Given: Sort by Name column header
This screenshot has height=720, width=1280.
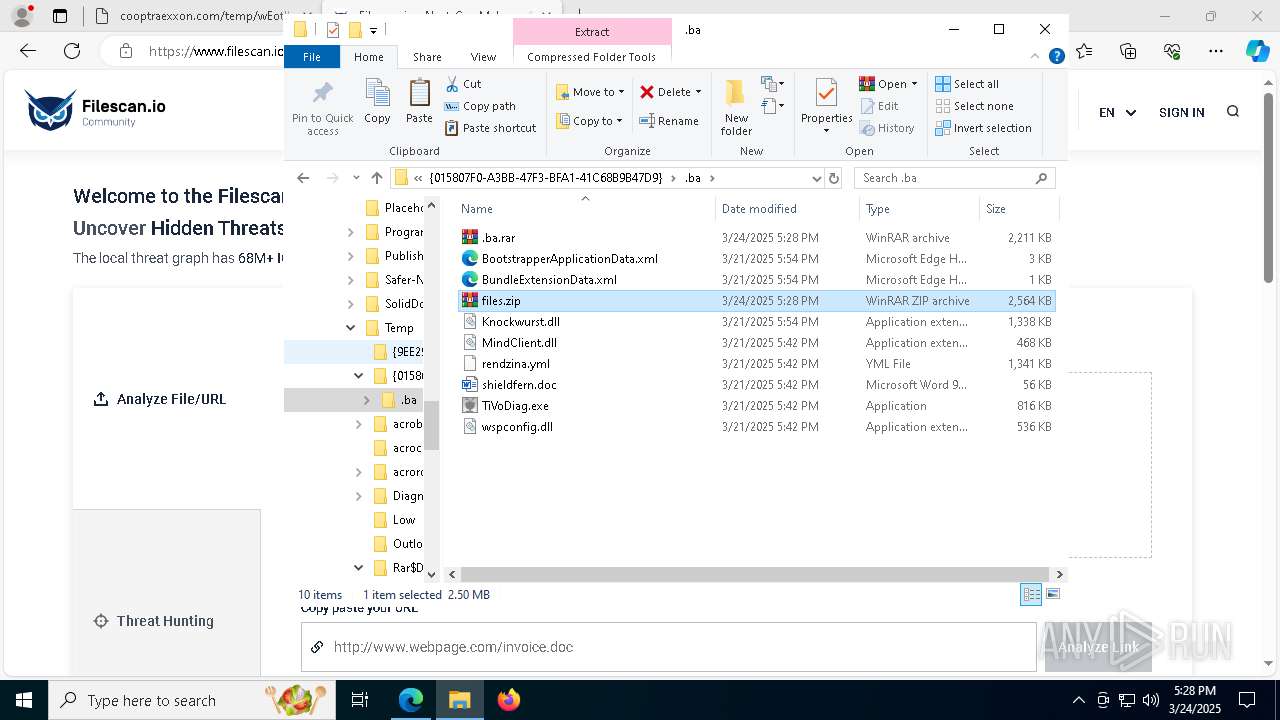Looking at the screenshot, I should pyautogui.click(x=585, y=209).
